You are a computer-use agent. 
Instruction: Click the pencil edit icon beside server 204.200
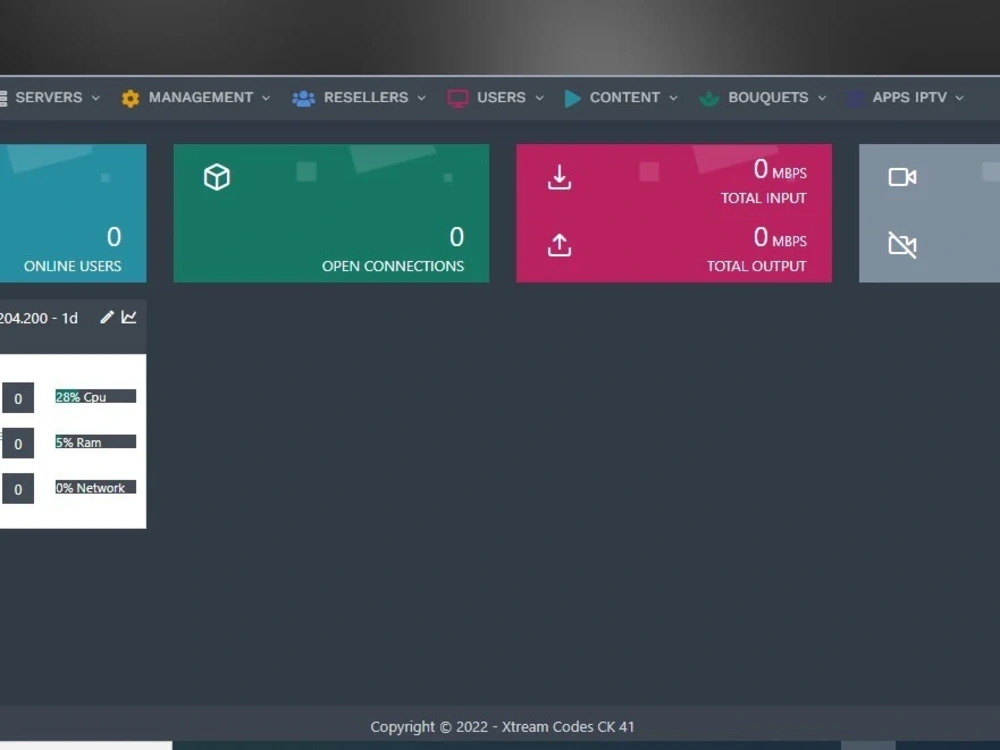(x=106, y=317)
